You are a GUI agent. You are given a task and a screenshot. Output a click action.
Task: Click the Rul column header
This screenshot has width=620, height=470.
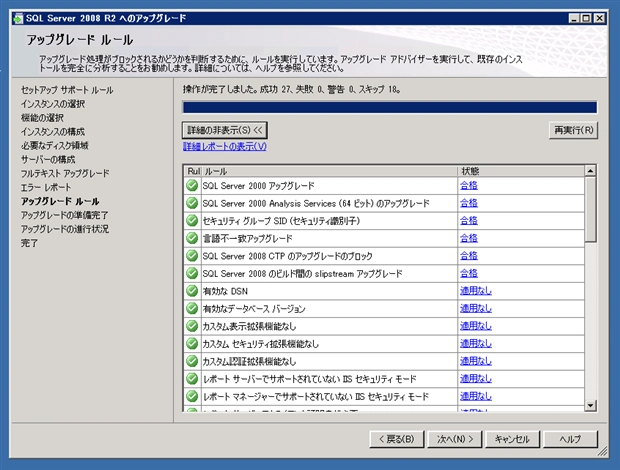(193, 171)
